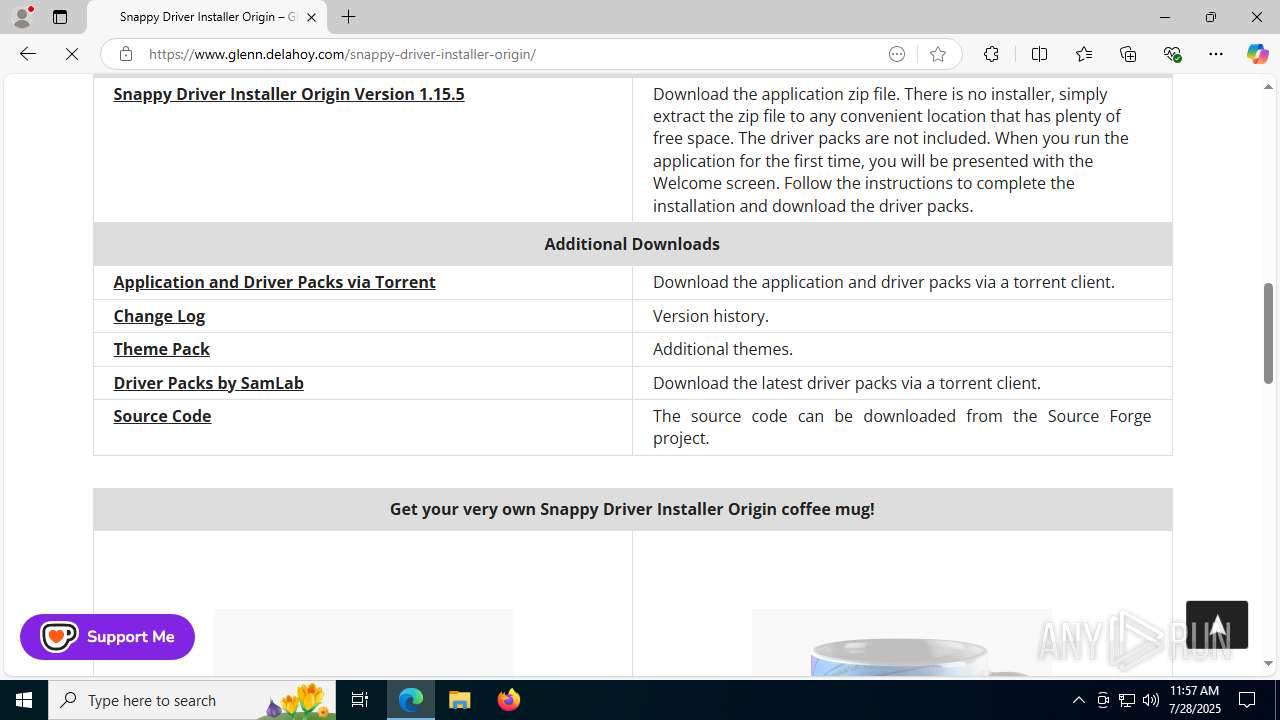Open the Change Log link

click(159, 316)
